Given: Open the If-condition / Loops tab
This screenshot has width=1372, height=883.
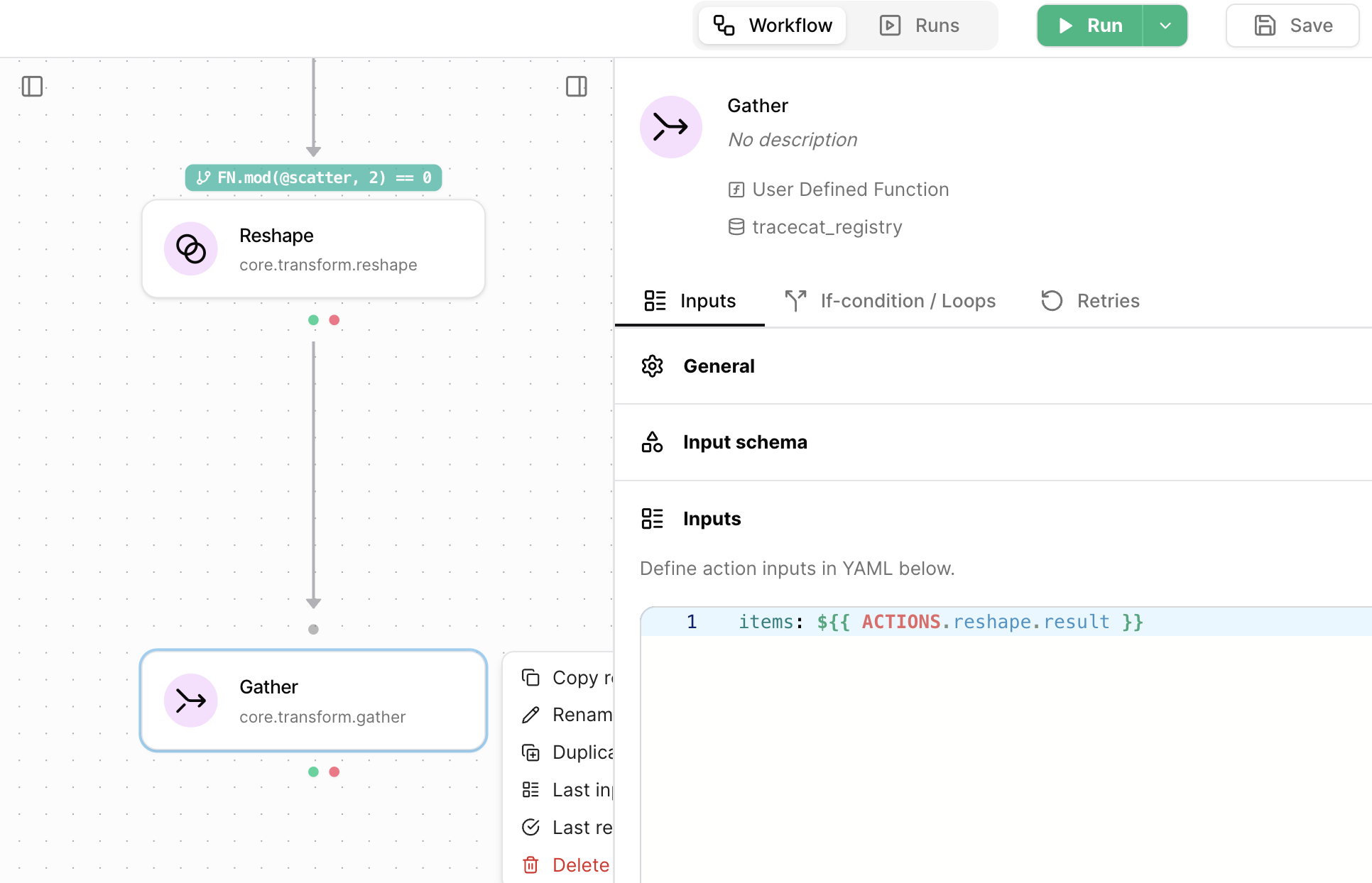Looking at the screenshot, I should pyautogui.click(x=891, y=301).
